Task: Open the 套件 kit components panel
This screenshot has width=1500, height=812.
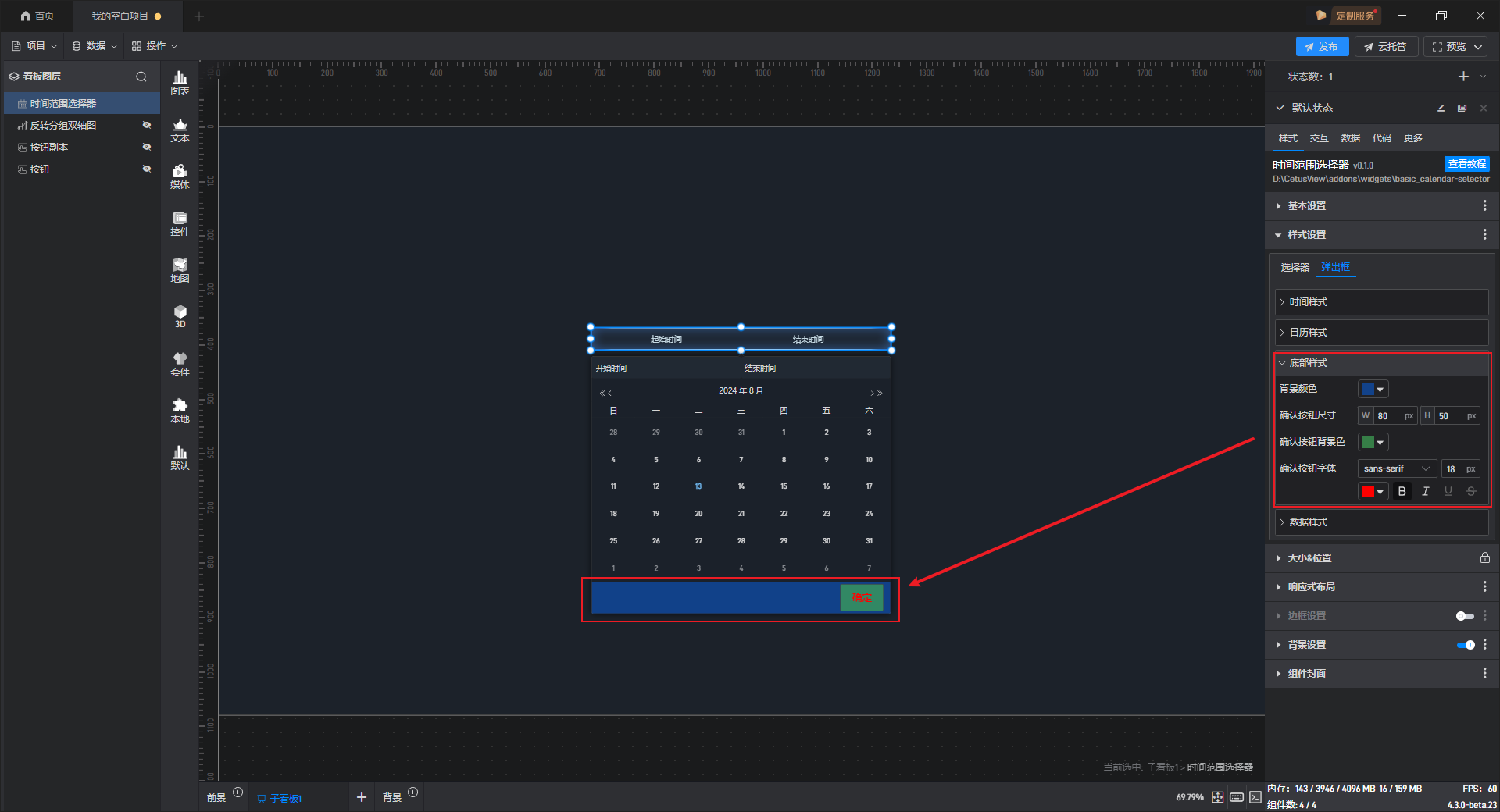Action: [180, 364]
